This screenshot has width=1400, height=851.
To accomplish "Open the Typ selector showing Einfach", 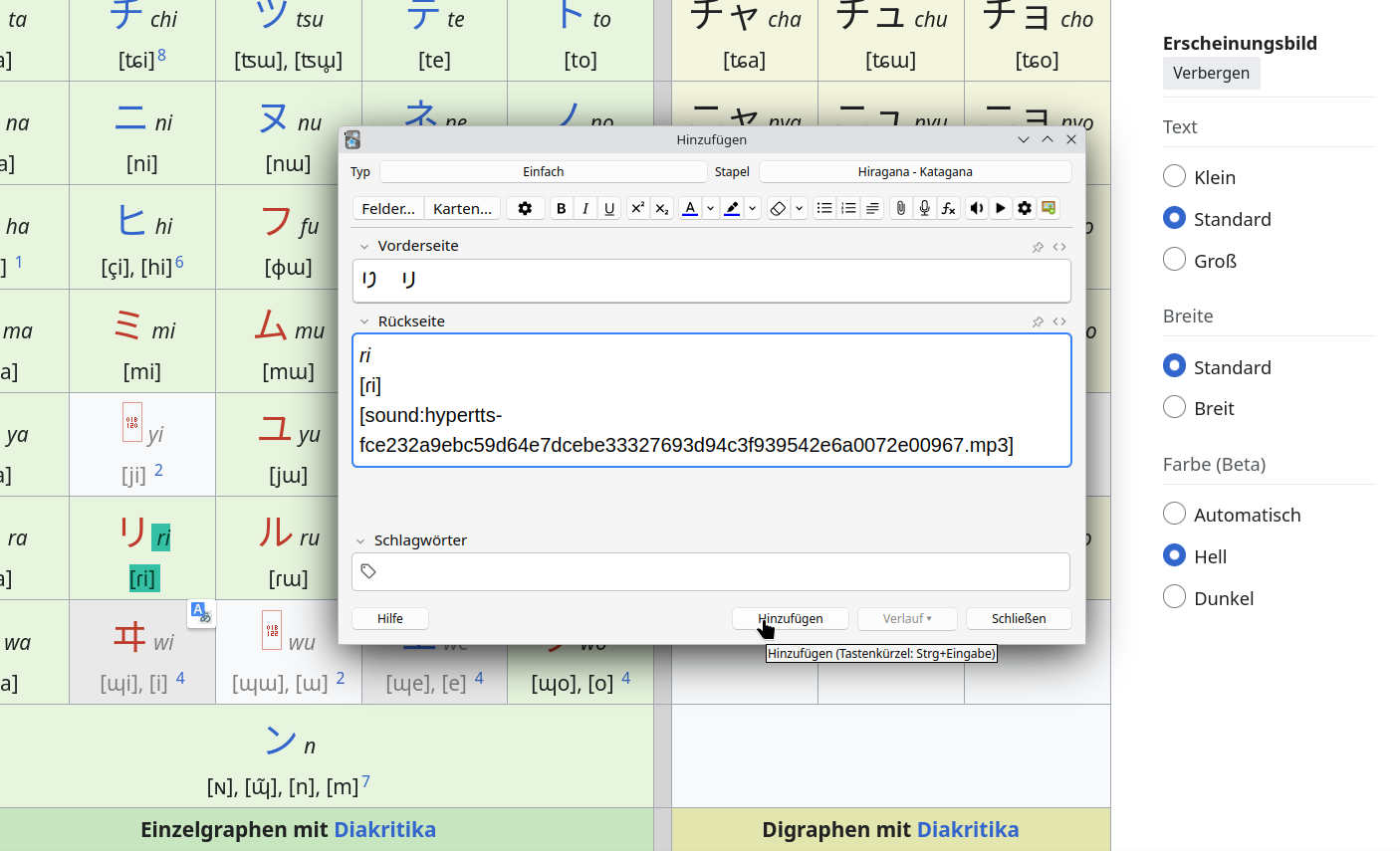I will click(543, 171).
